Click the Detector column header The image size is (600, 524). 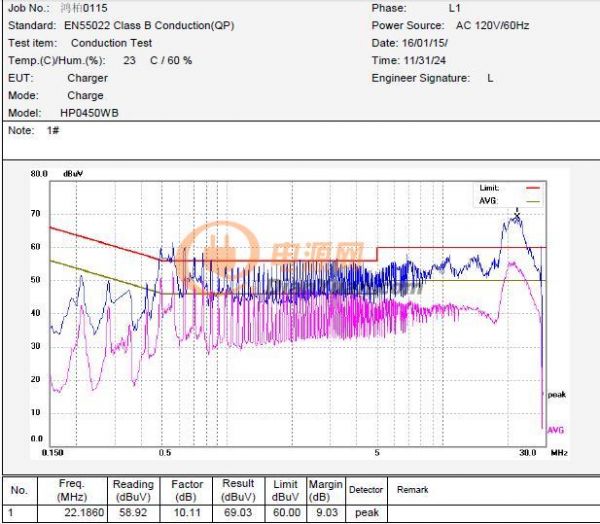pos(366,490)
